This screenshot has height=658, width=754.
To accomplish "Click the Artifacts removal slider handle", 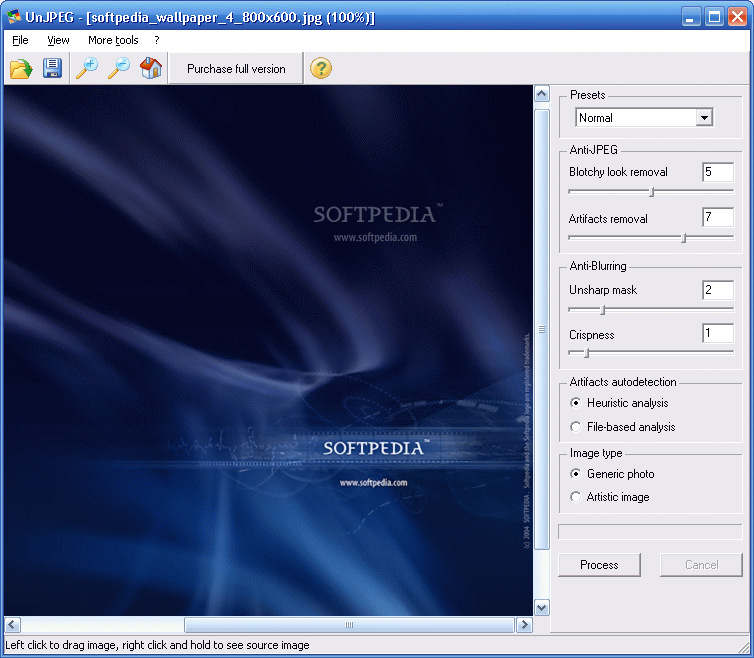I will point(683,238).
